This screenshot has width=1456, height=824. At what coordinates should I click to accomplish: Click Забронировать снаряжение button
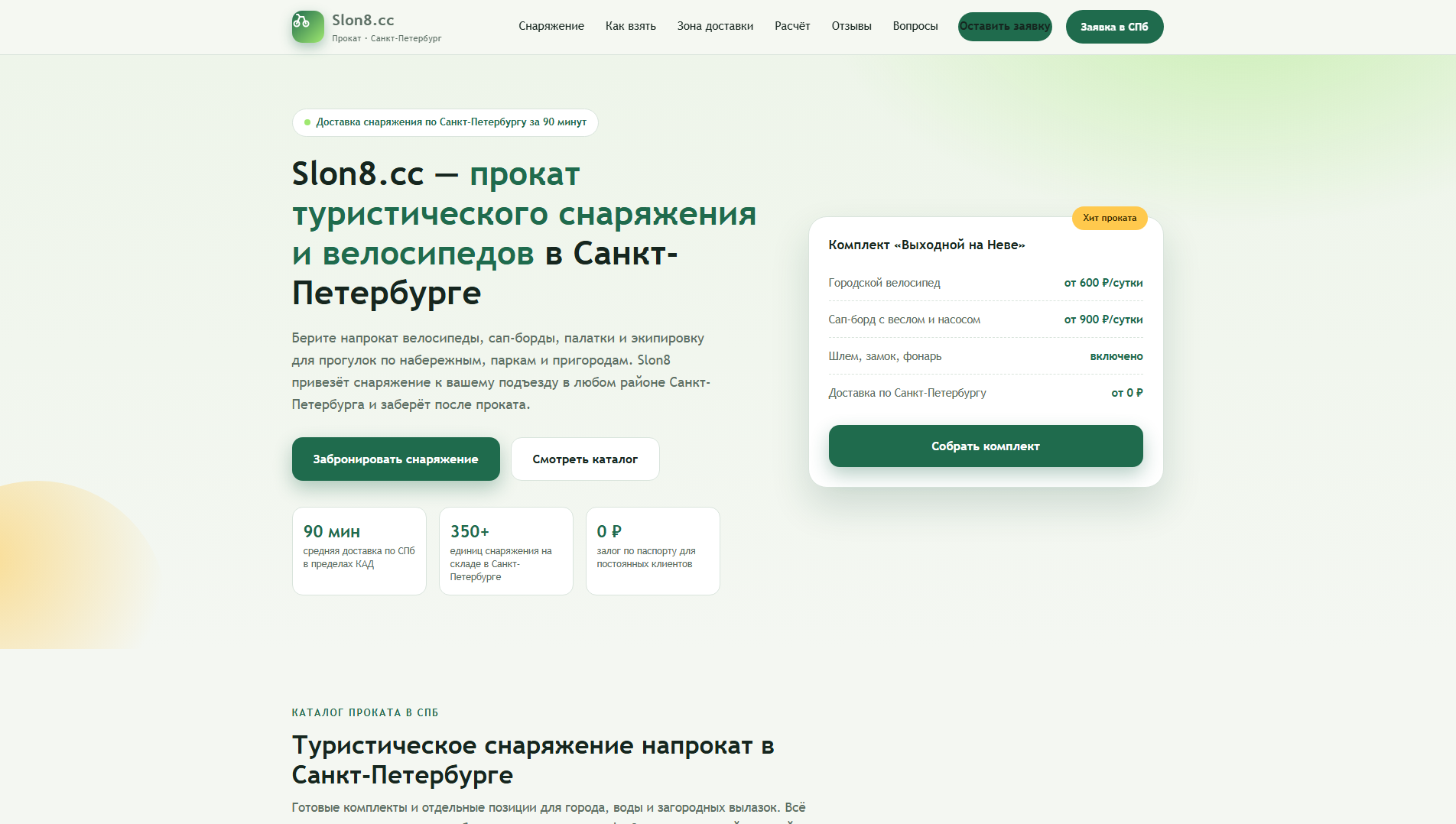point(396,459)
